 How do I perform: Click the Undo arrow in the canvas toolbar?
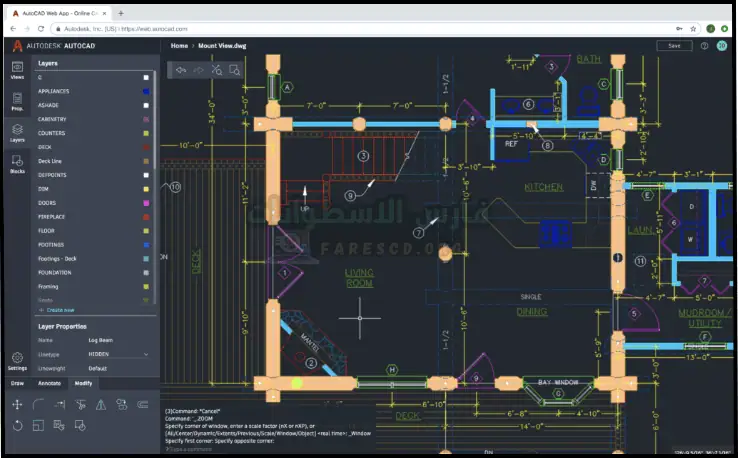pyautogui.click(x=181, y=70)
